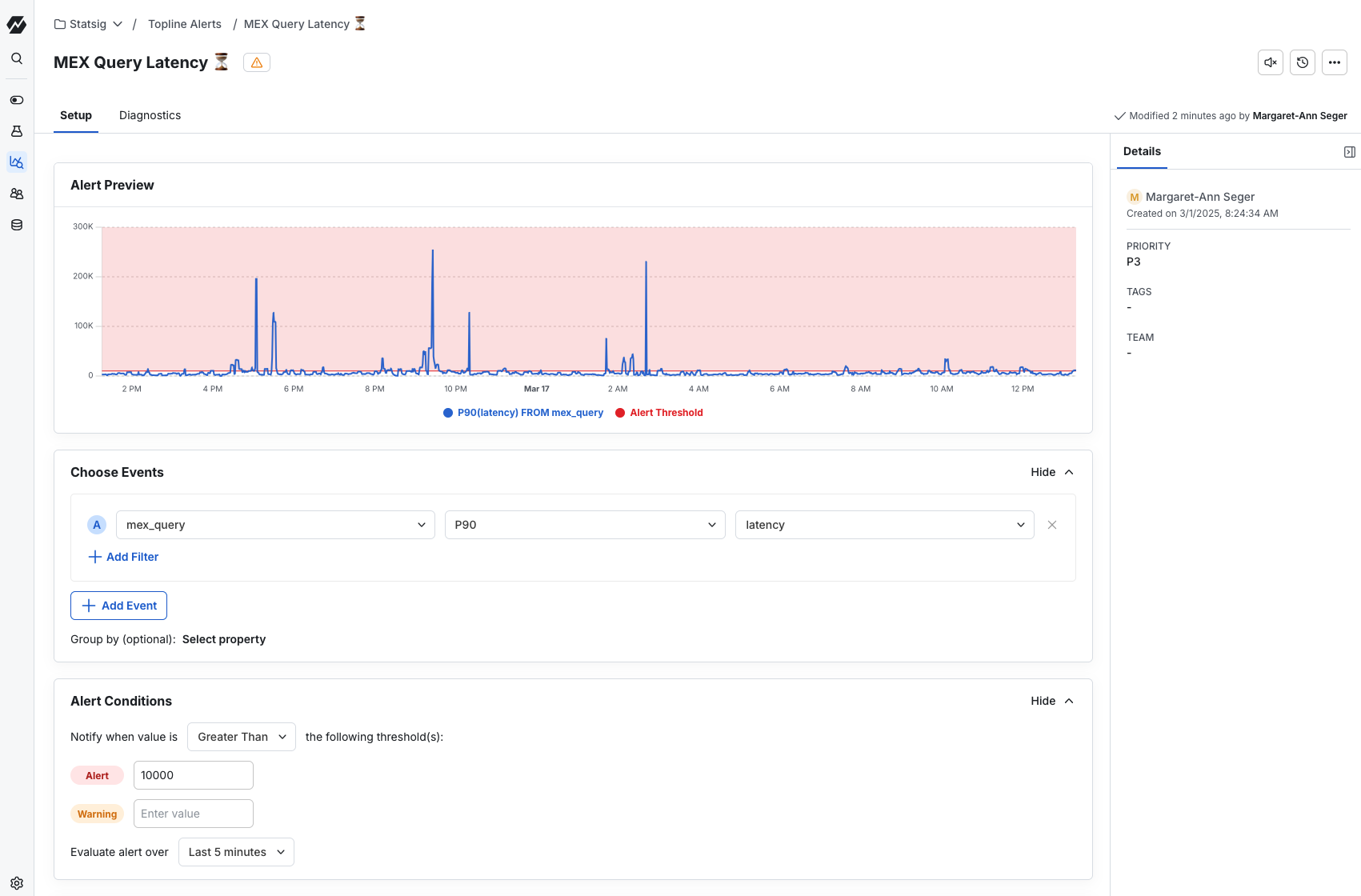1361x896 pixels.
Task: Click the folder icon next to Statsig
Action: 60,24
